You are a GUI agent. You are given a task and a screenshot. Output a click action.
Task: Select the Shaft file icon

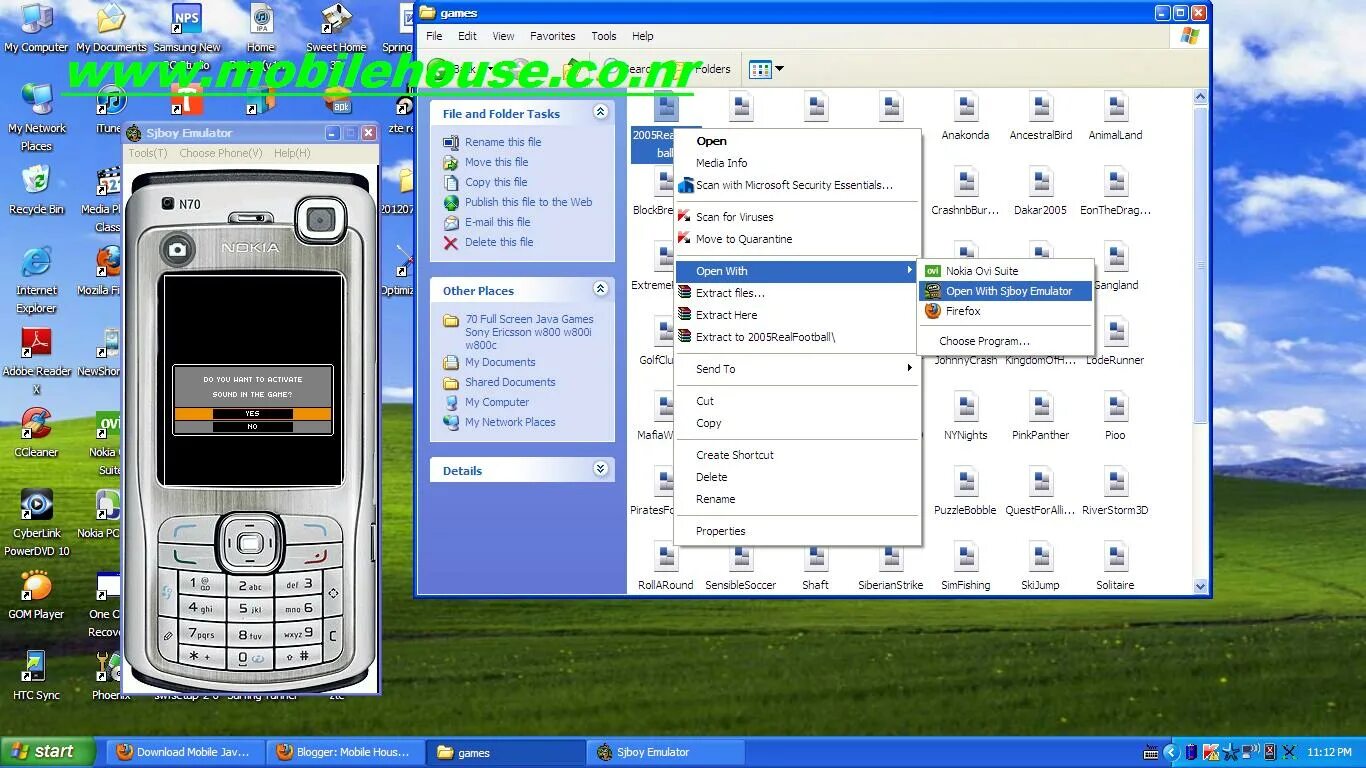pyautogui.click(x=815, y=557)
